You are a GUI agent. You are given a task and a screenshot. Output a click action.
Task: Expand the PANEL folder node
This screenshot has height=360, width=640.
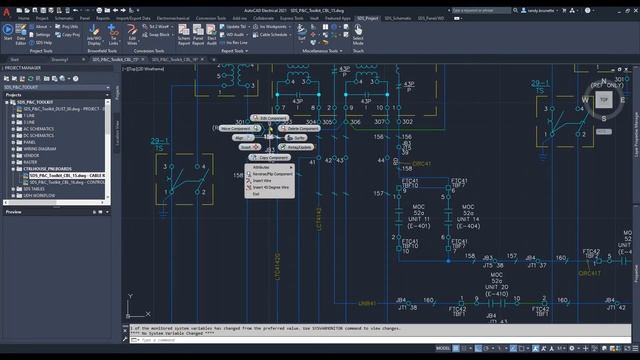13,142
